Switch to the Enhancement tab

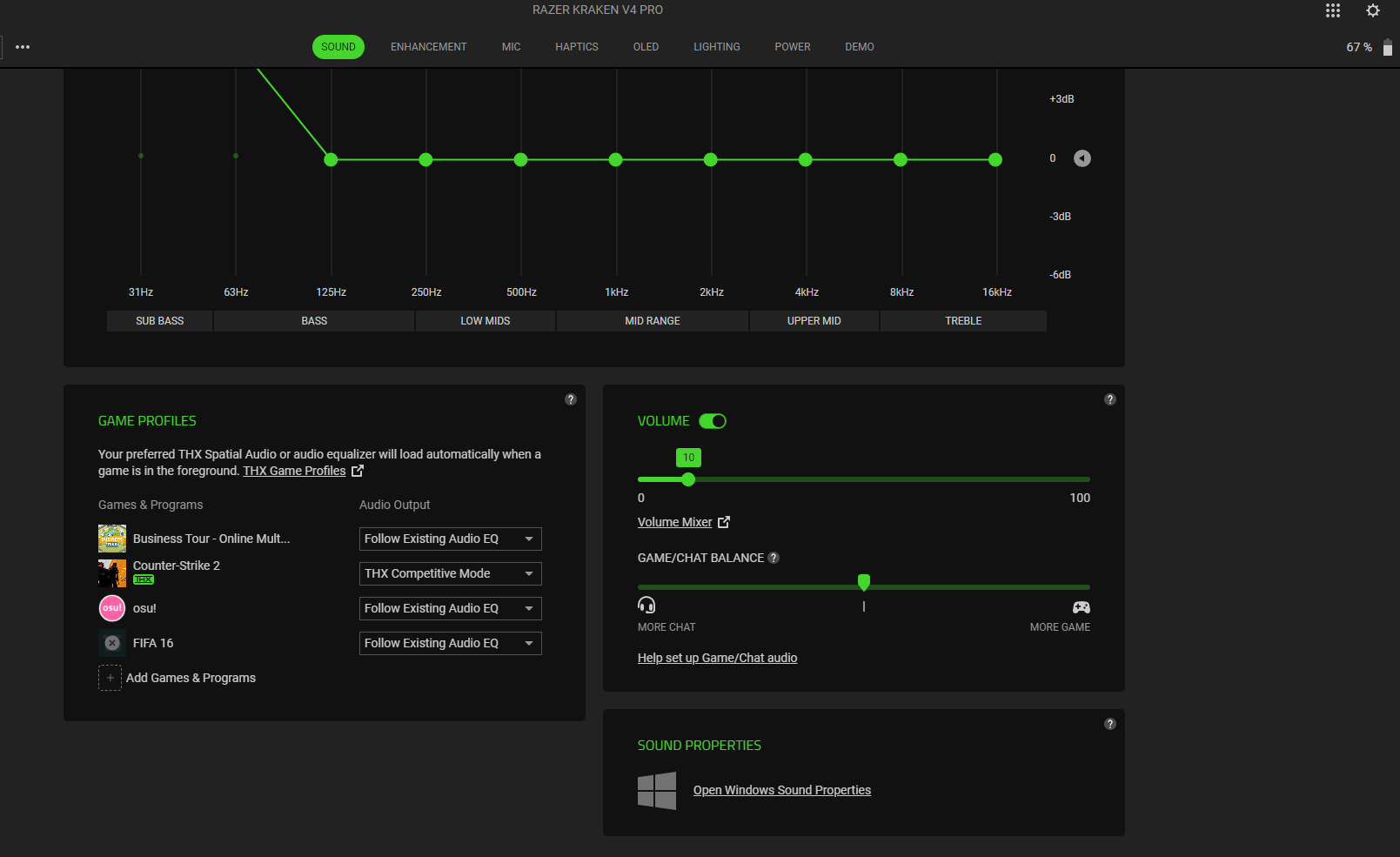pos(428,47)
